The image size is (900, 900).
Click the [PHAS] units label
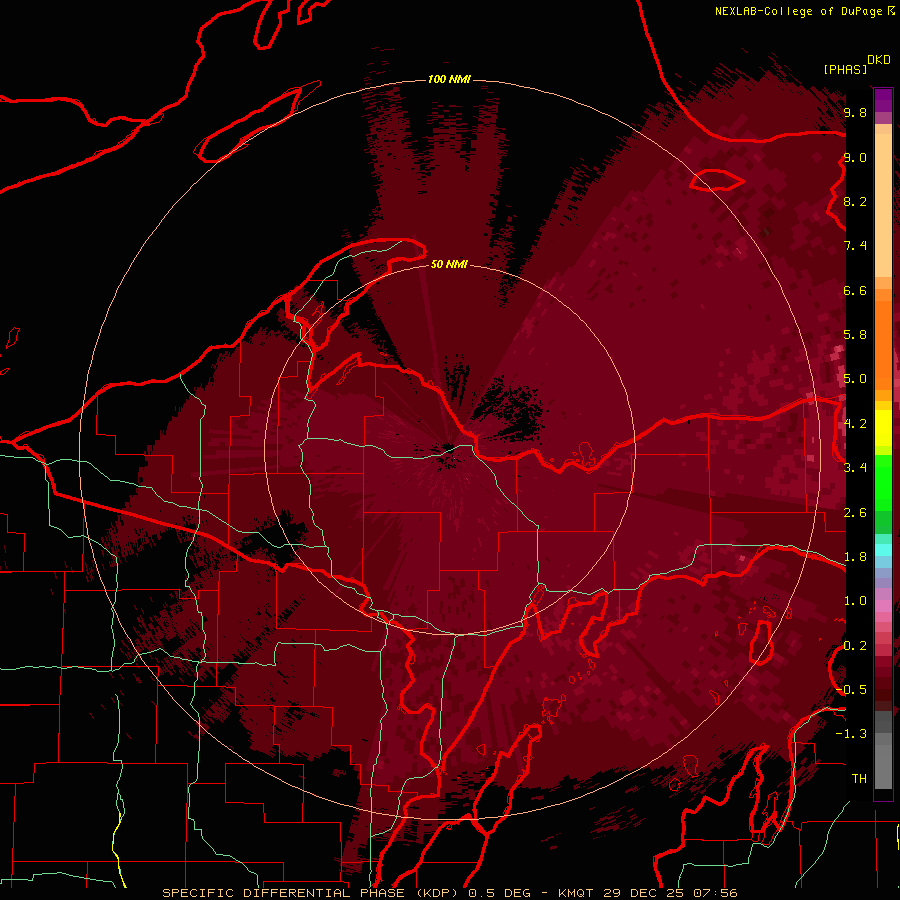click(x=845, y=69)
